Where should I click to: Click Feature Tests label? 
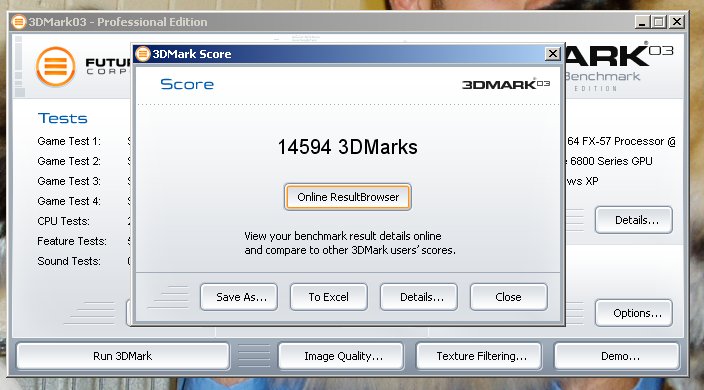(72, 241)
